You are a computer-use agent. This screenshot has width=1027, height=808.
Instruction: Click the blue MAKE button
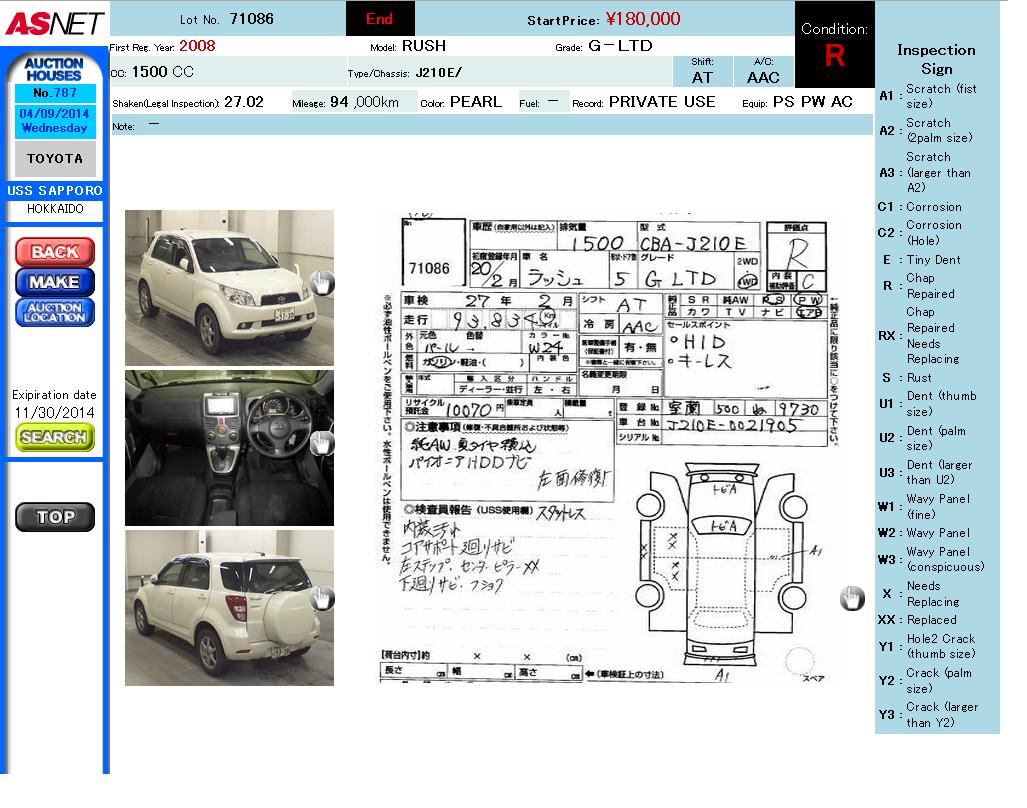tap(55, 282)
